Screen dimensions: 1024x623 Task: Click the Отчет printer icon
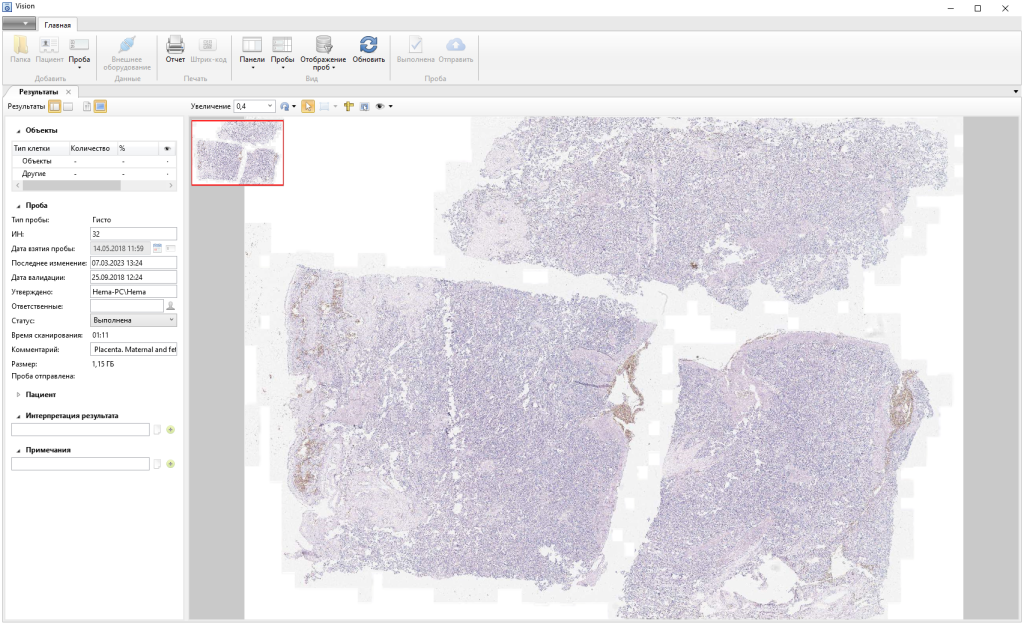175,45
